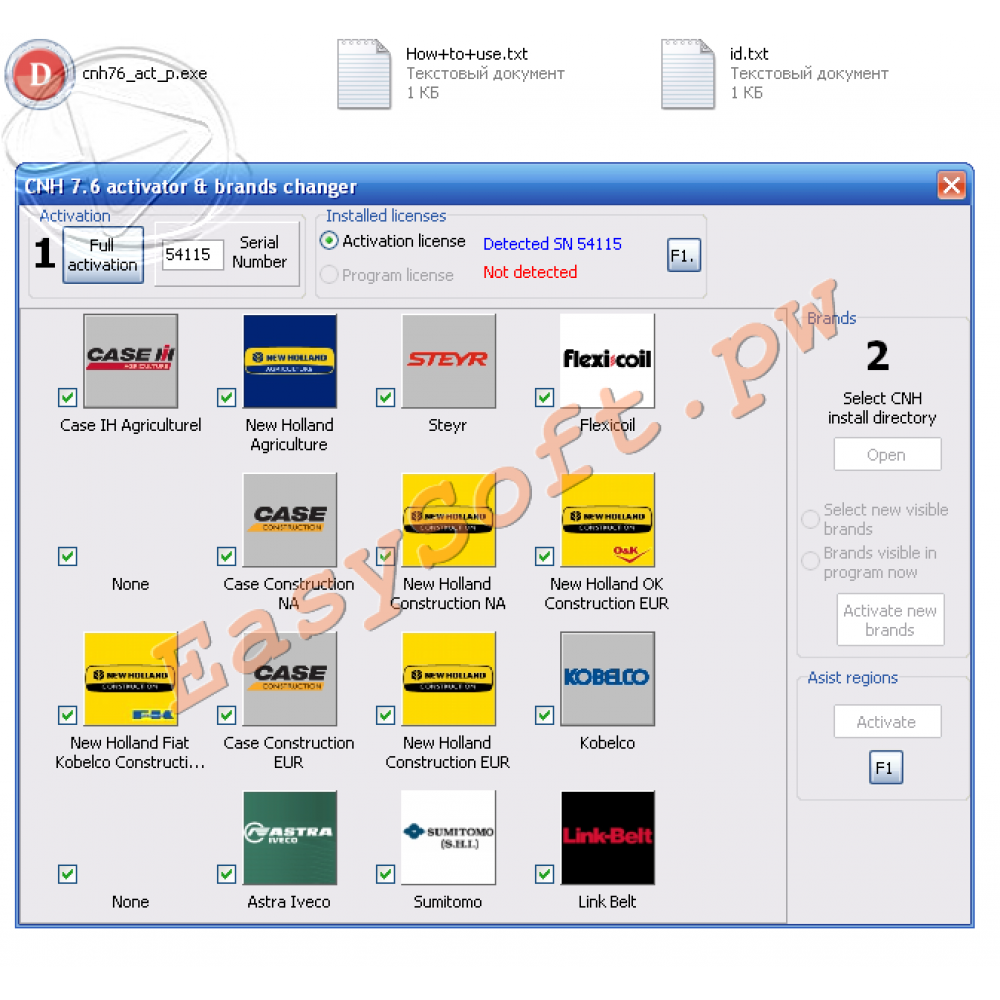The image size is (1000, 1000).
Task: Select the Activation license radio button
Action: [329, 241]
